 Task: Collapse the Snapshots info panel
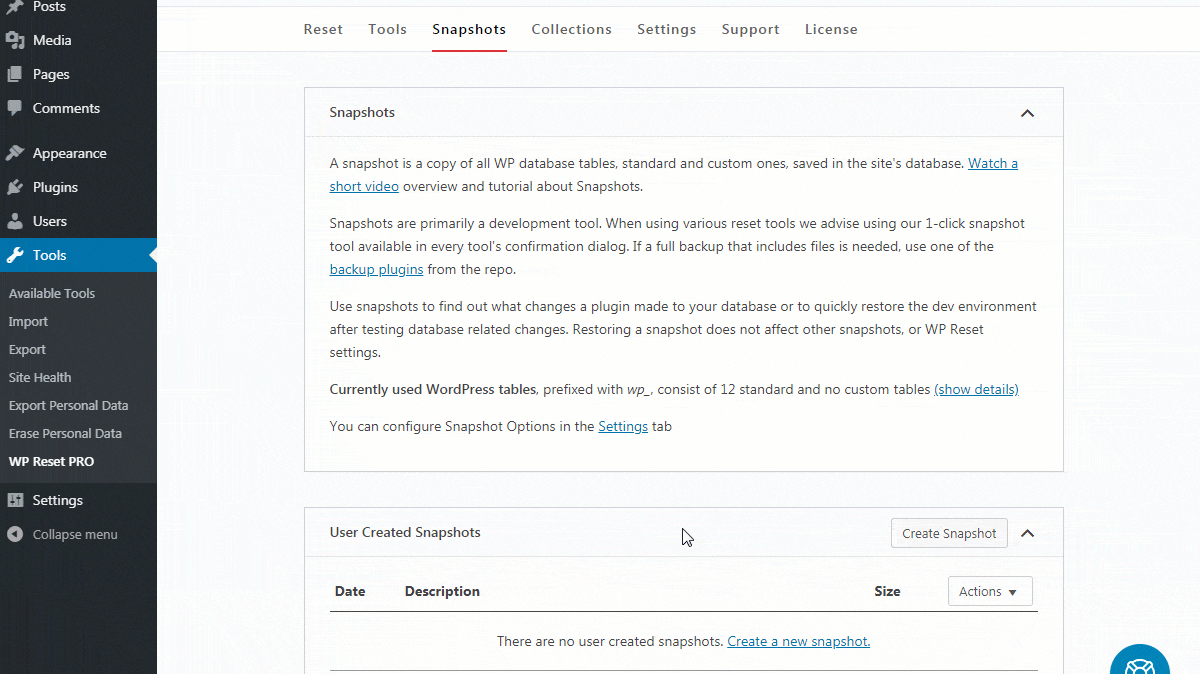[x=1027, y=113]
